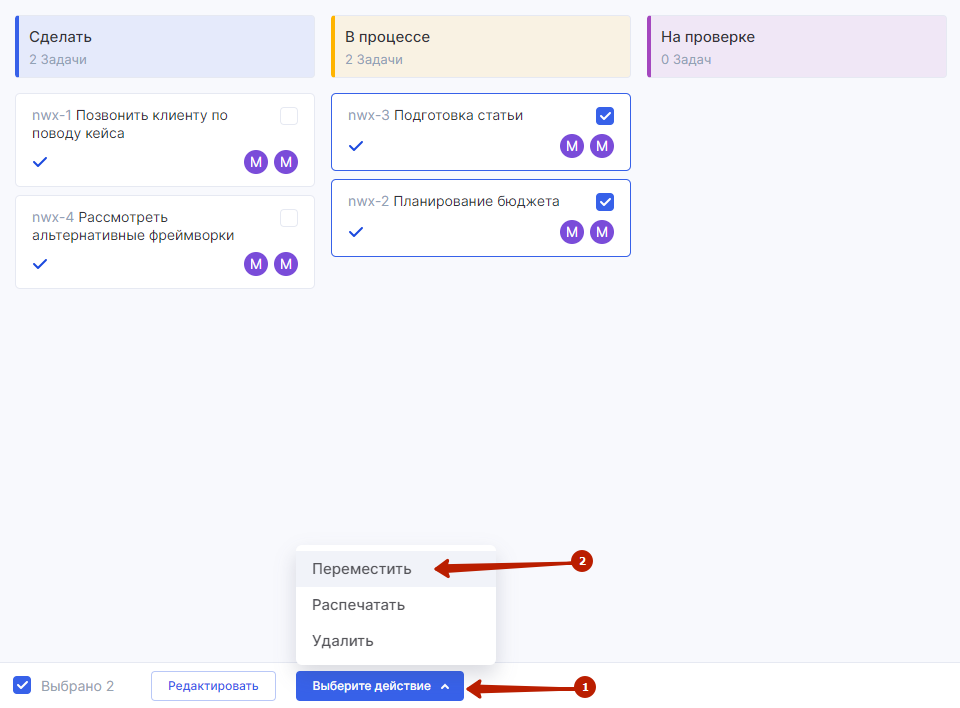Click first assignee avatar on nwx-3 card
Image resolution: width=960 pixels, height=708 pixels.
pyautogui.click(x=572, y=146)
